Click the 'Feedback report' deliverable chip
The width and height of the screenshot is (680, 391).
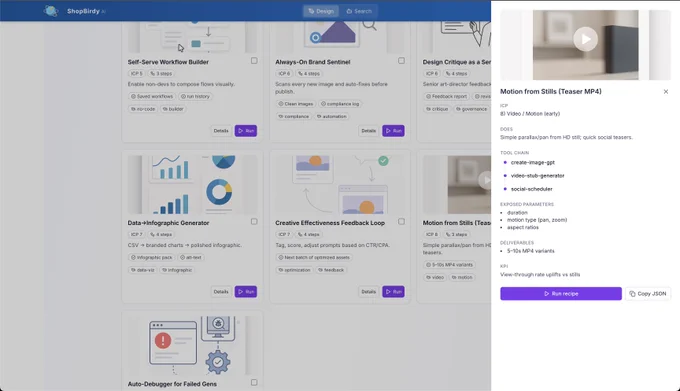446,96
